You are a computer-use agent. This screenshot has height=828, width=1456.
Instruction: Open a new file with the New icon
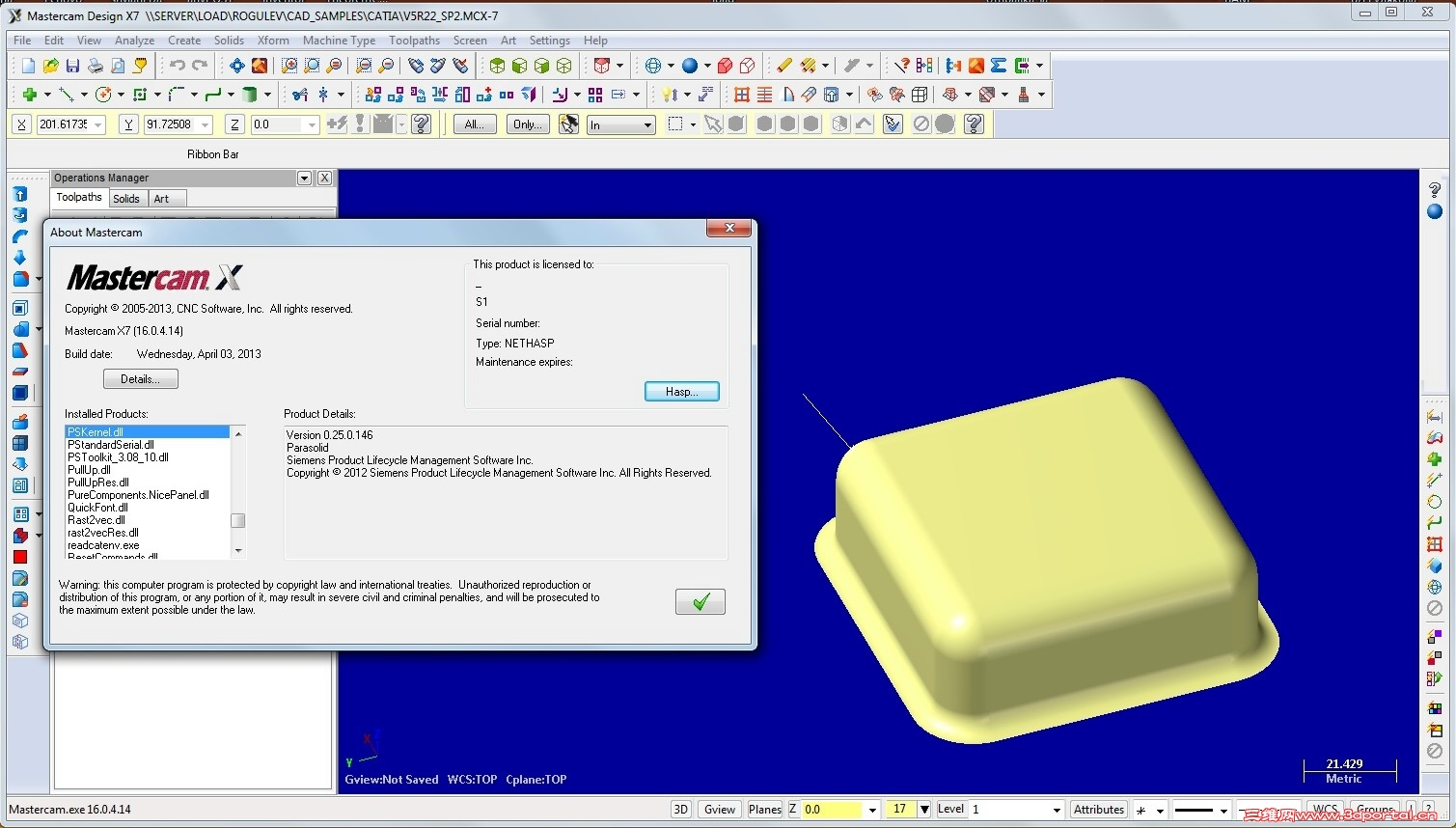pyautogui.click(x=27, y=66)
